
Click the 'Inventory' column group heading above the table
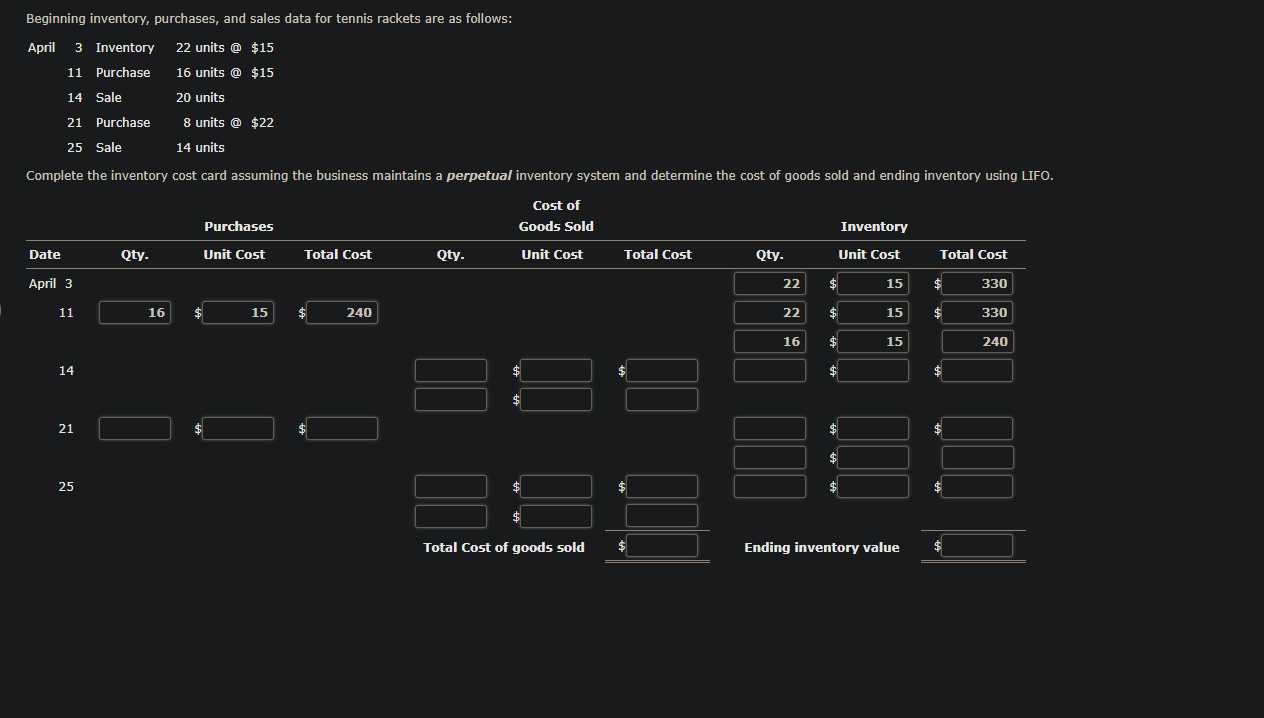click(874, 227)
